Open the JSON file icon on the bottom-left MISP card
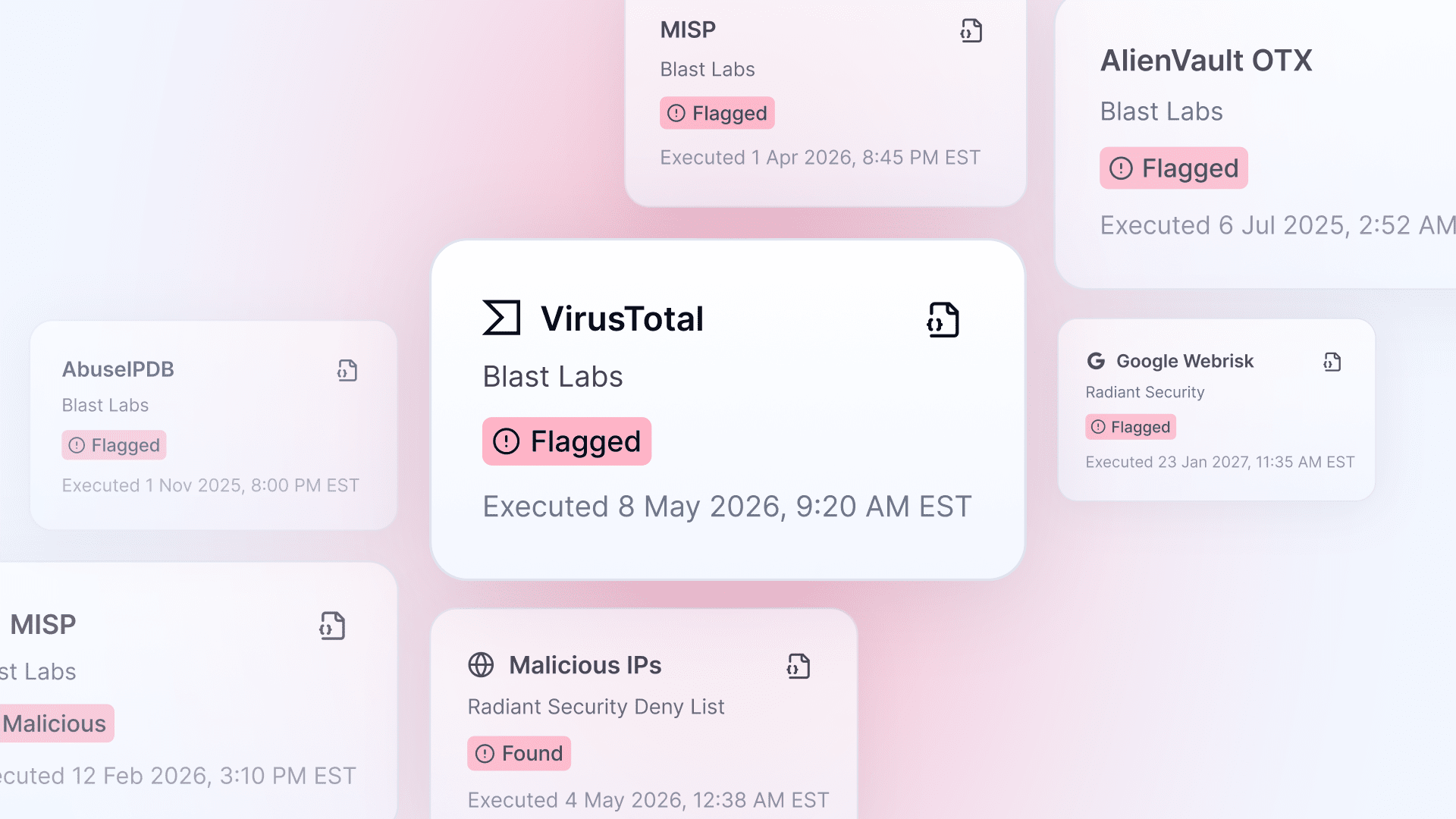This screenshot has width=1456, height=819. pyautogui.click(x=332, y=626)
